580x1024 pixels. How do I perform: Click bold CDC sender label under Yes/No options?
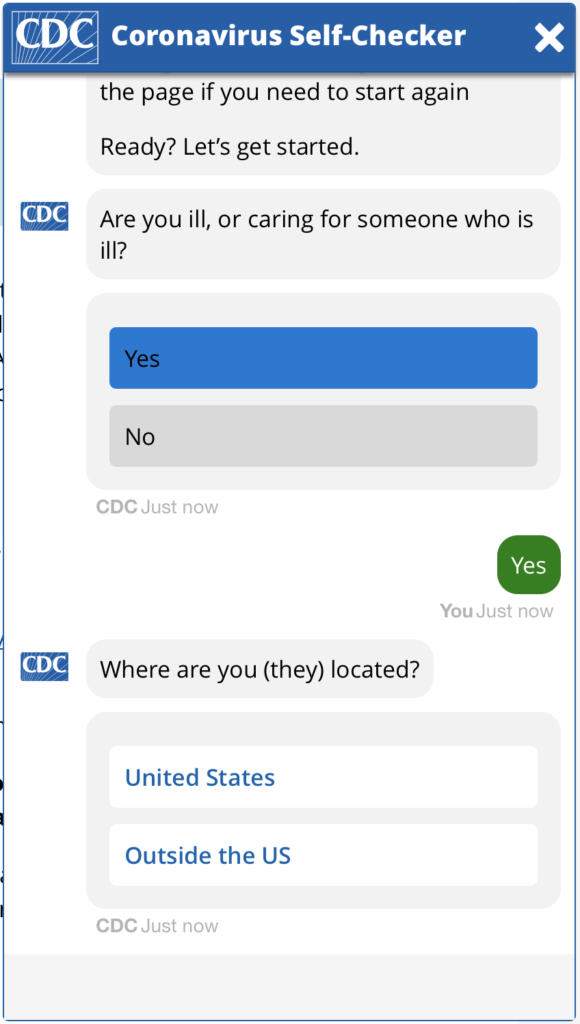coord(116,507)
